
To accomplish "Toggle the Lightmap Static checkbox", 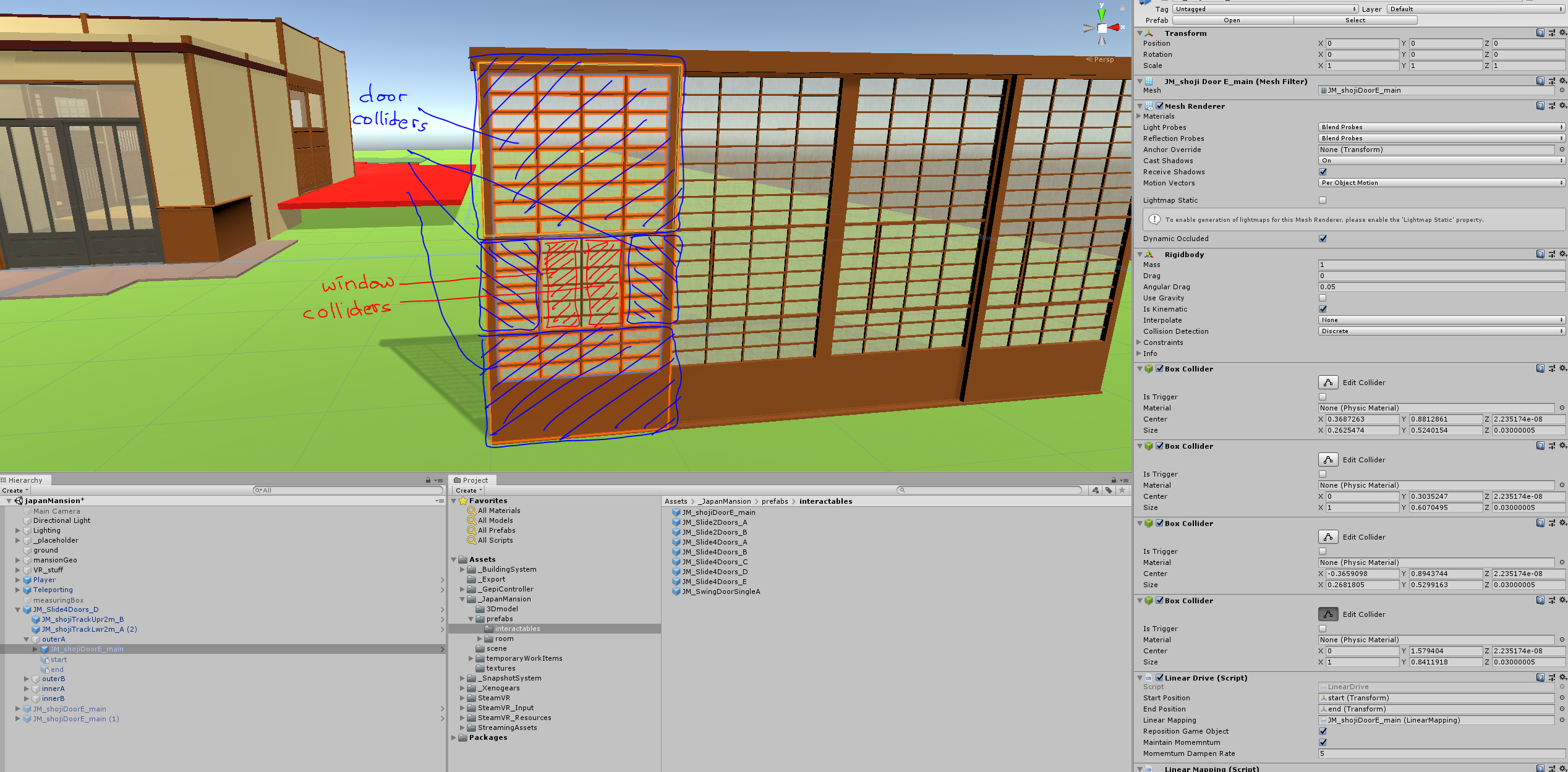I will tap(1323, 200).
